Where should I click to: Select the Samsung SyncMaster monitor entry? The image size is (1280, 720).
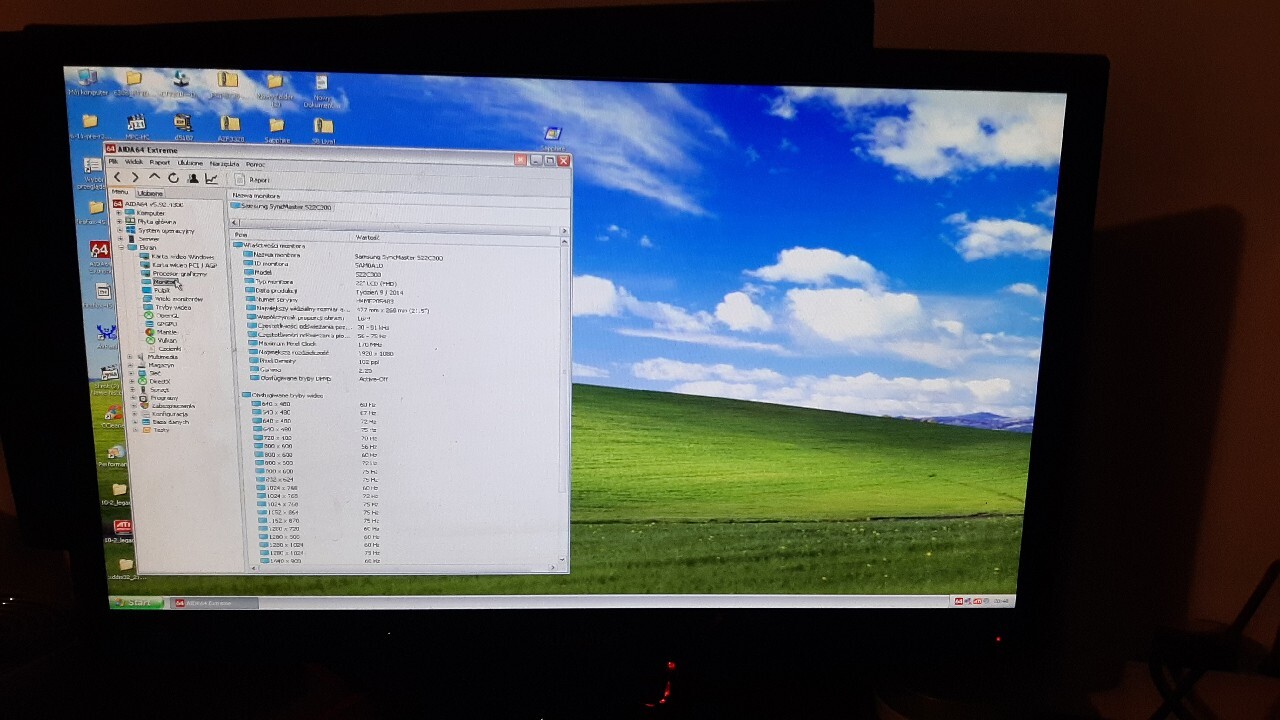pos(282,207)
